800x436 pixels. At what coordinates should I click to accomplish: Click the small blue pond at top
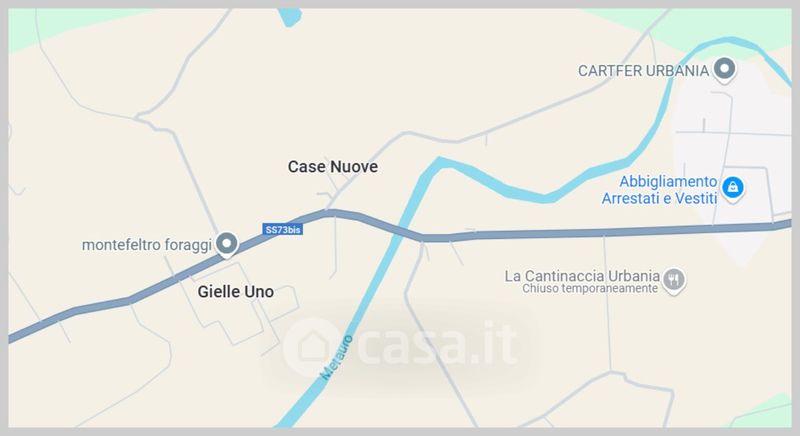[x=290, y=17]
